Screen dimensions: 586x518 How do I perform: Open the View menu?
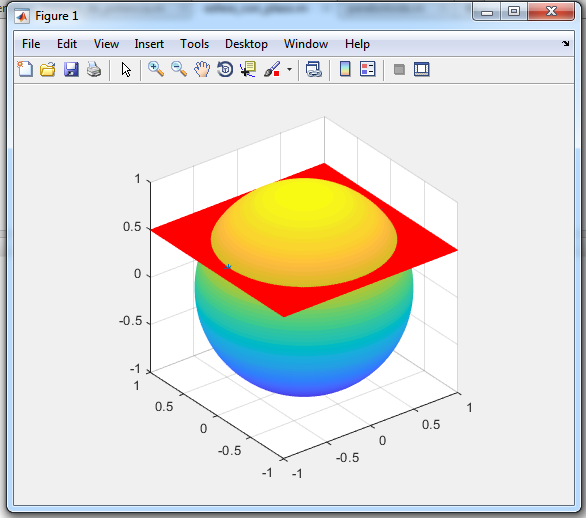(x=106, y=44)
